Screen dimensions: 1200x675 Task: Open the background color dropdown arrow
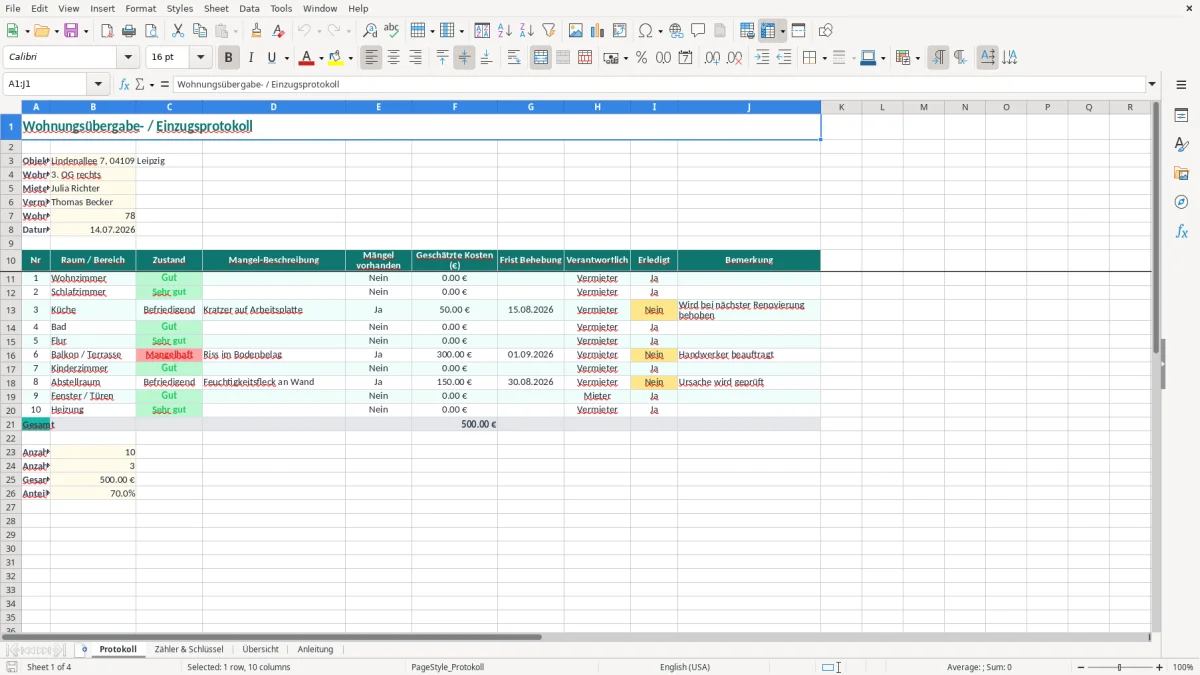coord(350,58)
